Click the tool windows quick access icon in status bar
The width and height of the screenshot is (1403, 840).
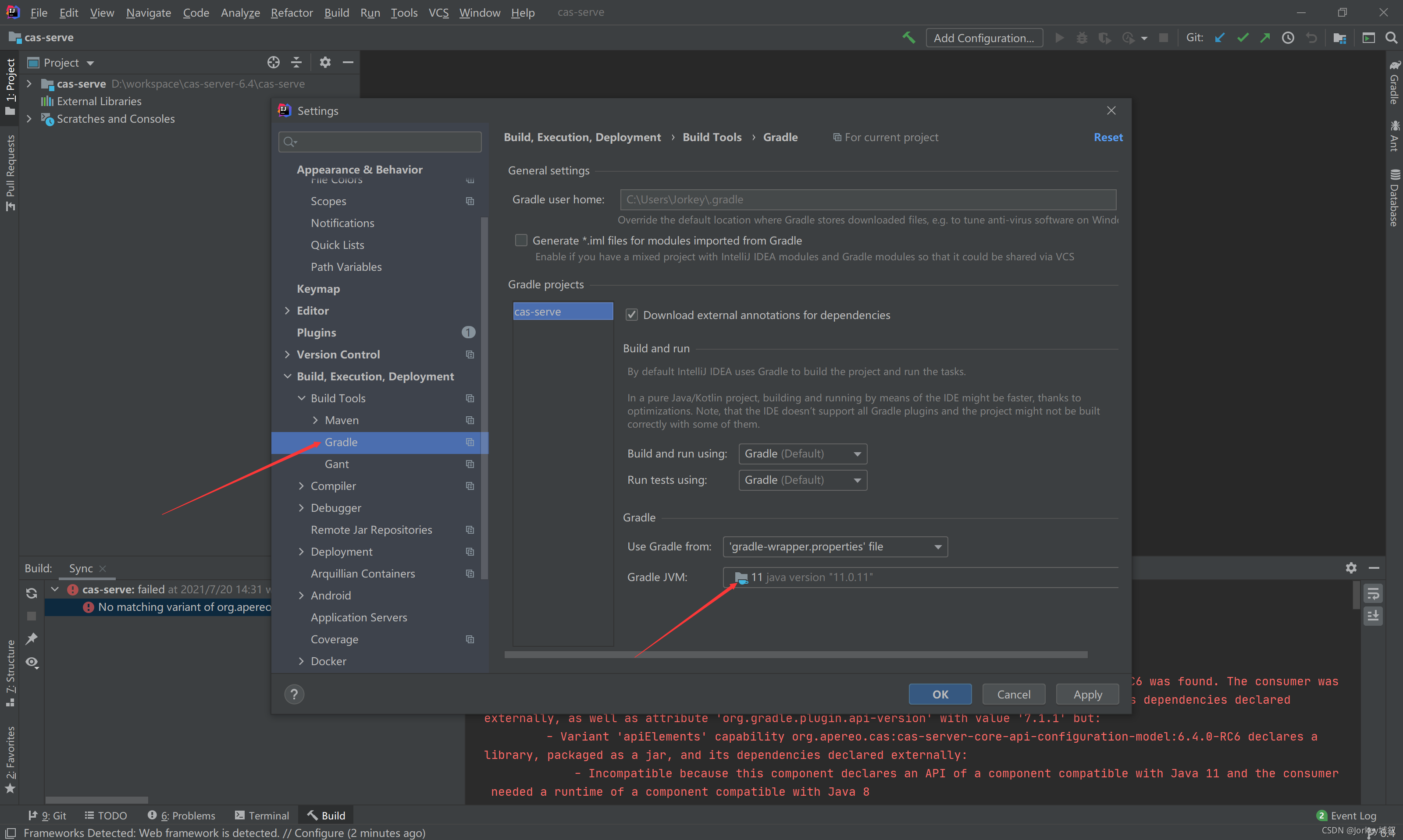[x=10, y=833]
